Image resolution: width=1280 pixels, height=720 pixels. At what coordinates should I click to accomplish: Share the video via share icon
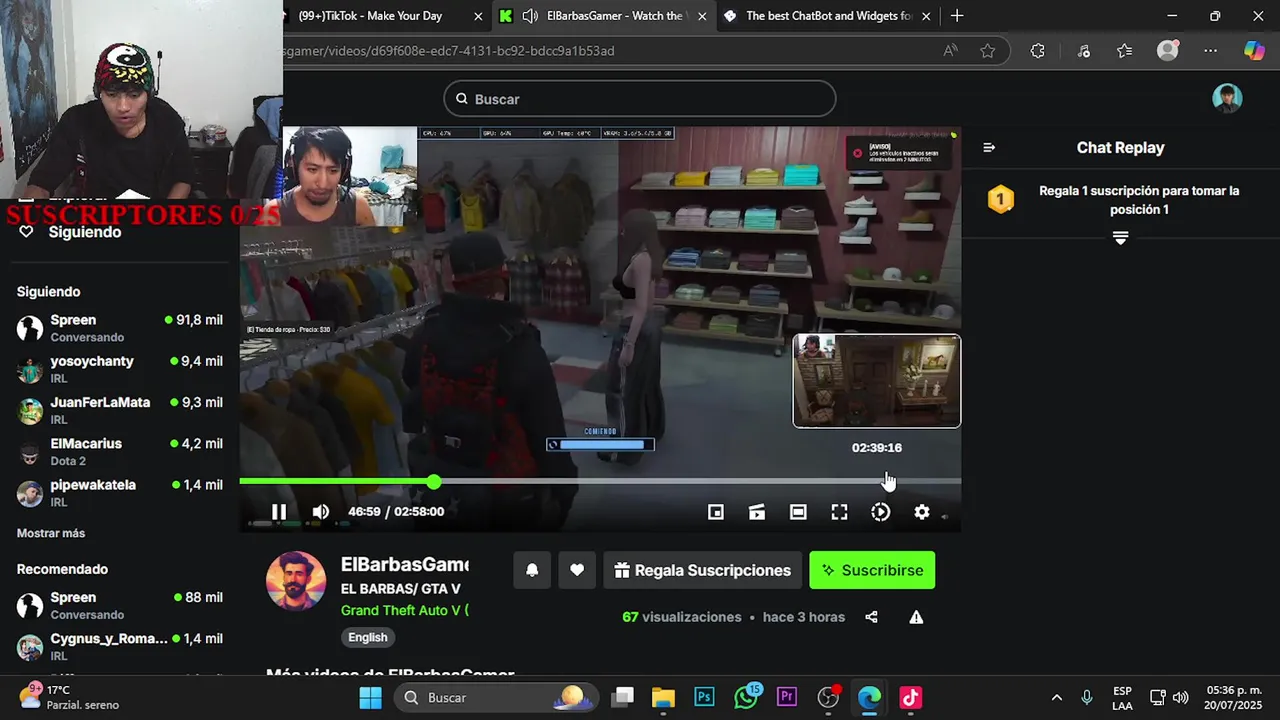(x=871, y=617)
